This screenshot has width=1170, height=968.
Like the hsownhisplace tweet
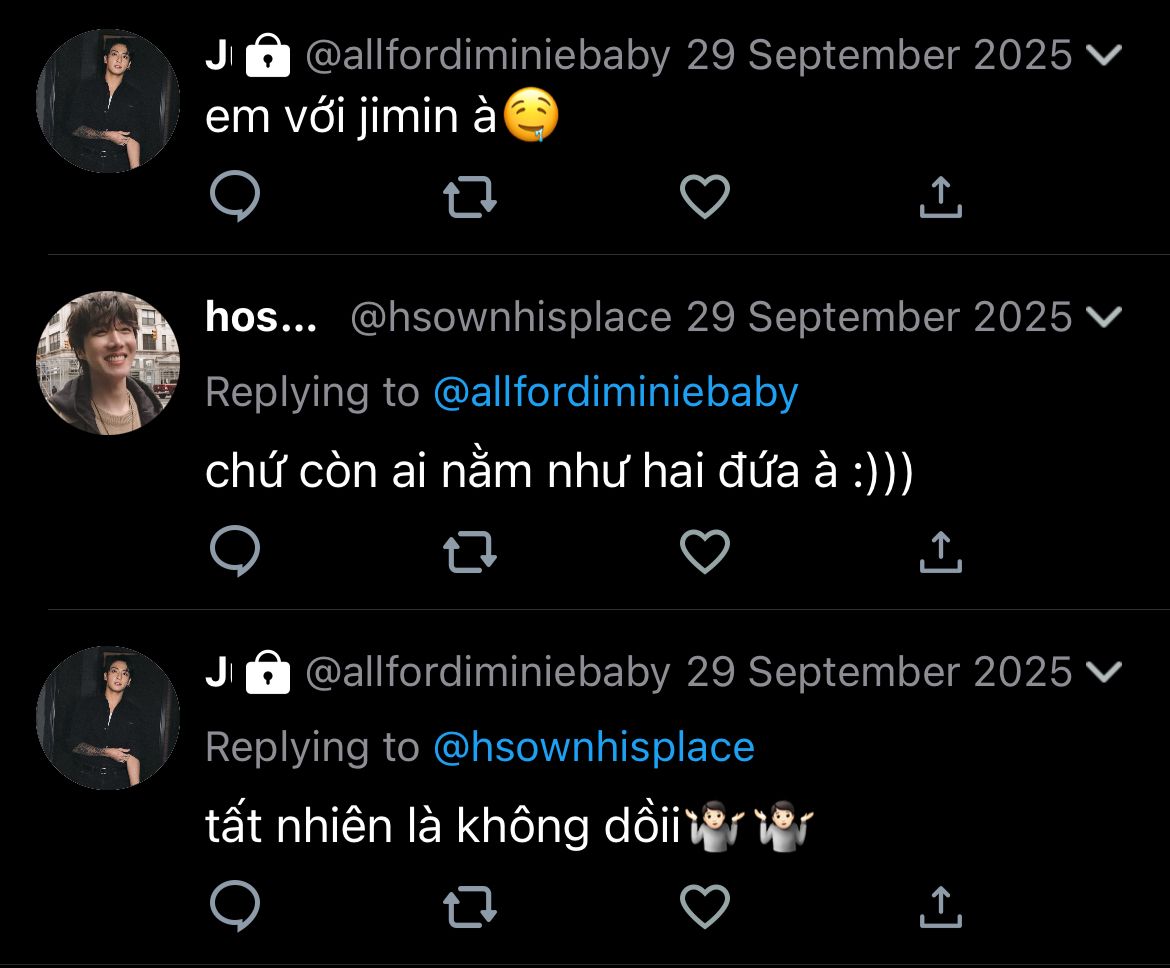click(705, 551)
